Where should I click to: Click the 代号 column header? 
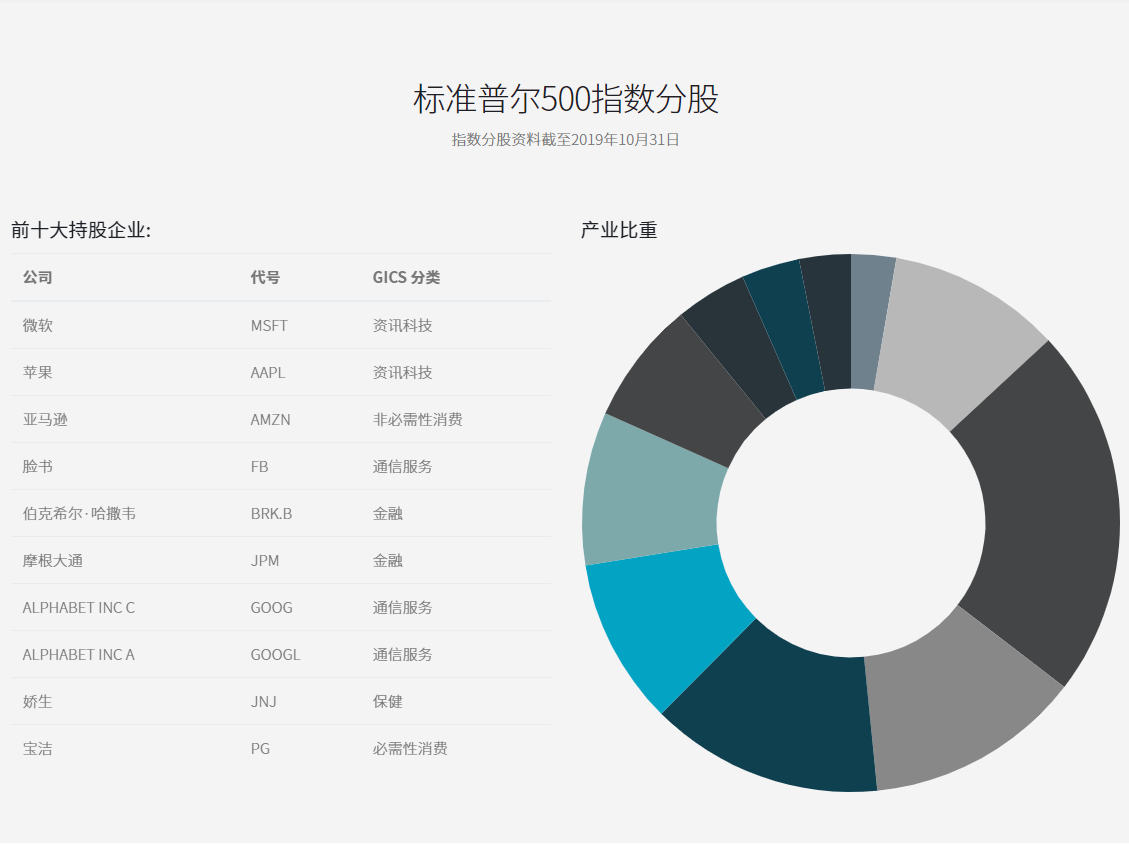click(261, 277)
